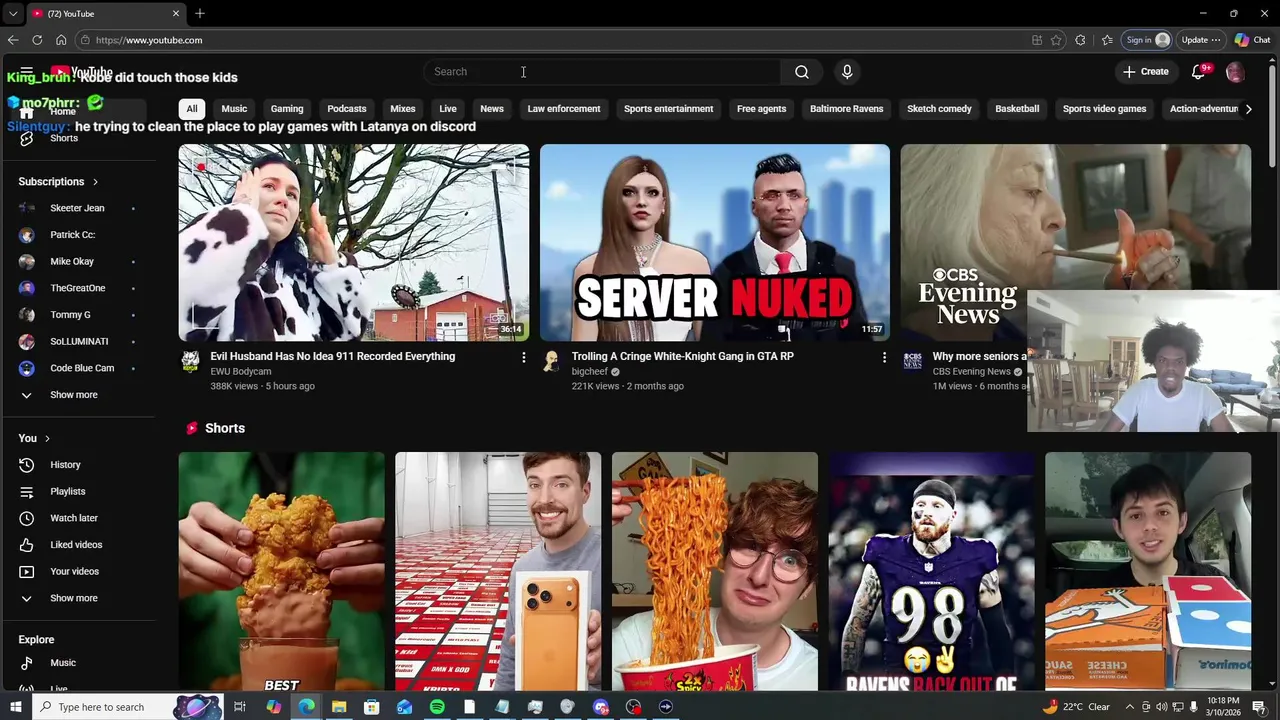The height and width of the screenshot is (720, 1280).
Task: Select the Podcasts category chip
Action: pyautogui.click(x=347, y=109)
